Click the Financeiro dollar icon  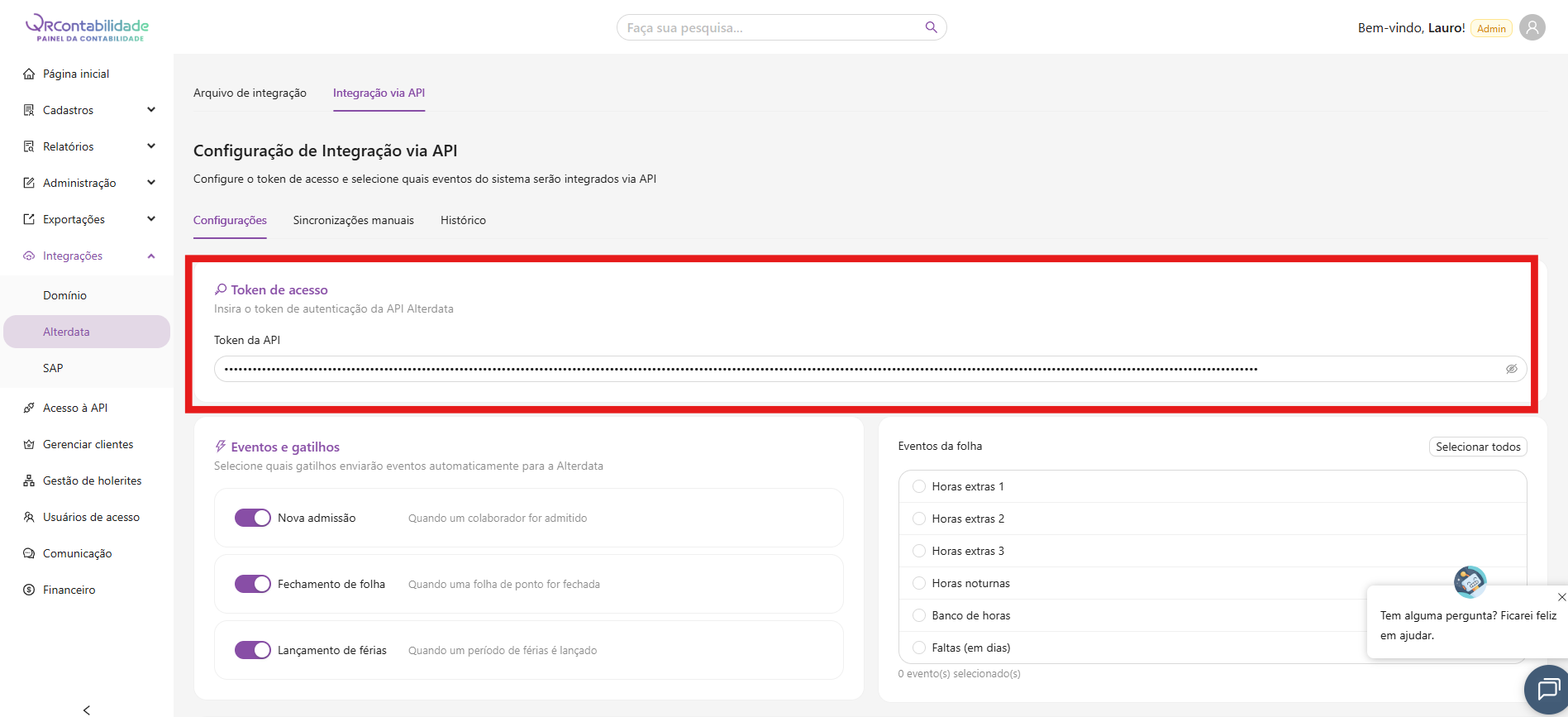(x=29, y=590)
